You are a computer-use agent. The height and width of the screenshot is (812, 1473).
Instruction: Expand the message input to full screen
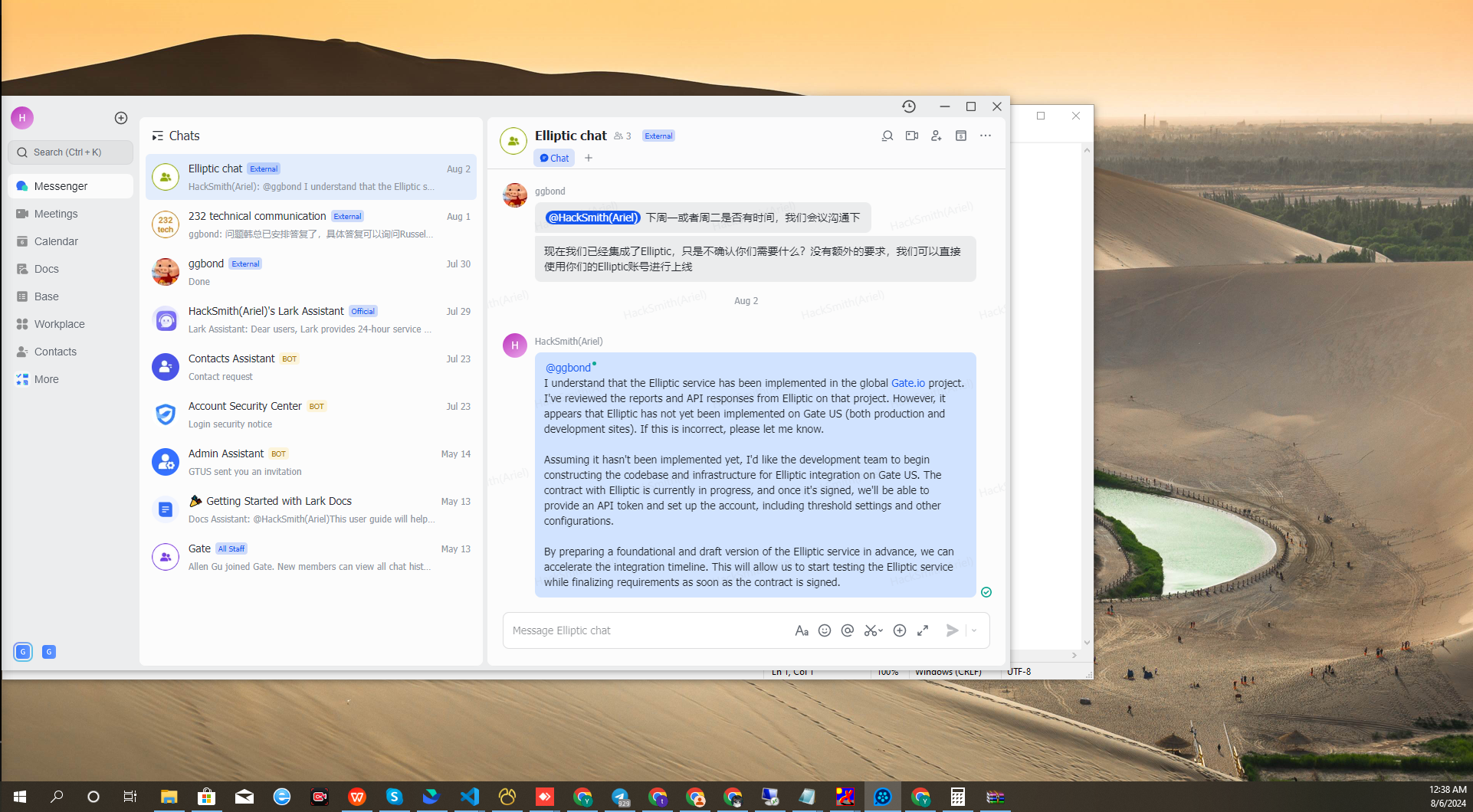point(922,630)
